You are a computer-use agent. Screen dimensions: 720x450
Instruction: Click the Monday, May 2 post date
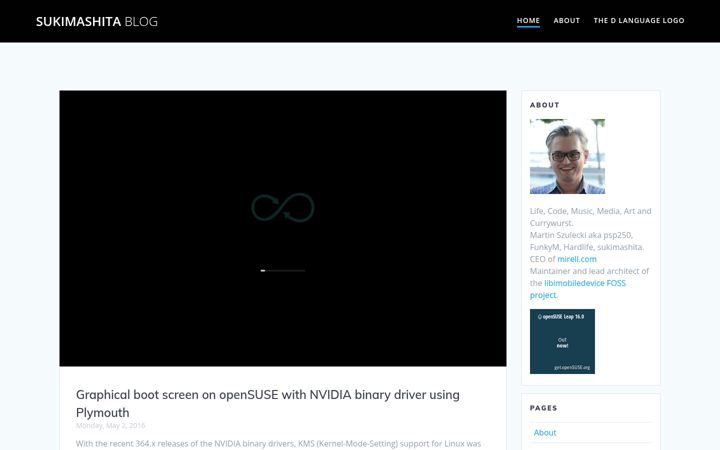pos(110,426)
